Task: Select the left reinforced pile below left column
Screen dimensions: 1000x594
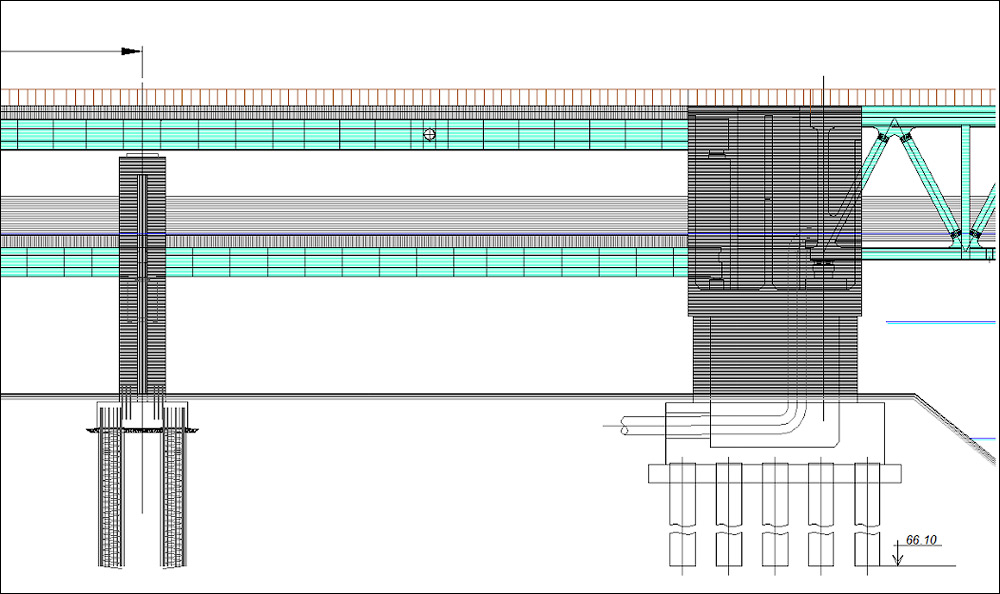Action: (x=110, y=500)
